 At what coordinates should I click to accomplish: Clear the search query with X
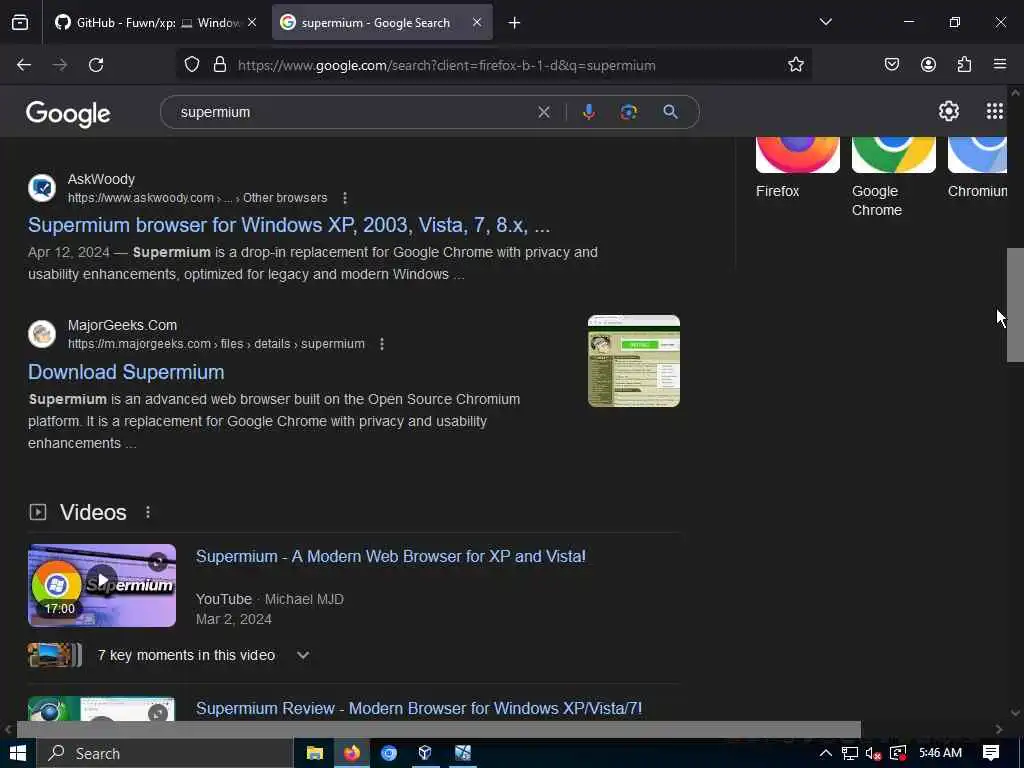[x=544, y=112]
